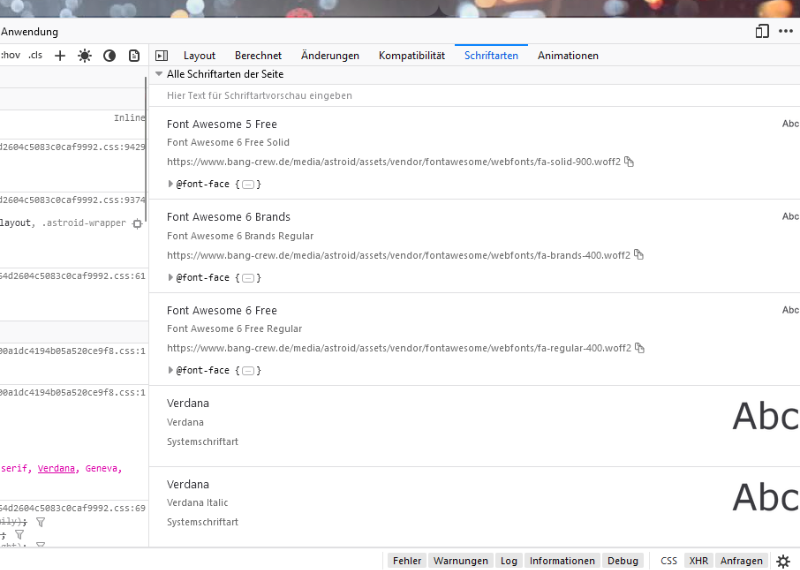
Task: Toggle light color scheme simulation (sun icon)
Action: pyautogui.click(x=85, y=56)
